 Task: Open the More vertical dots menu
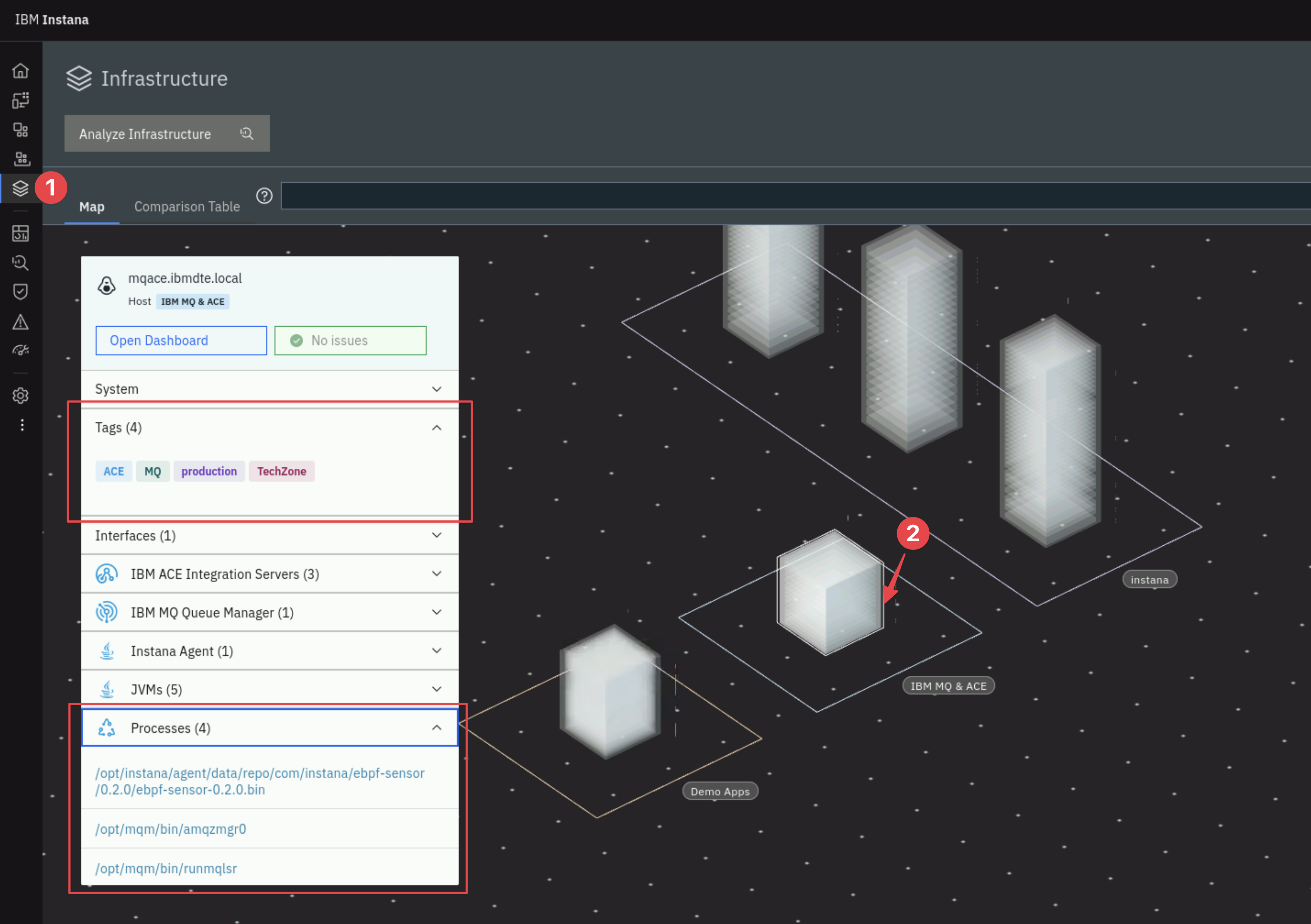[22, 425]
